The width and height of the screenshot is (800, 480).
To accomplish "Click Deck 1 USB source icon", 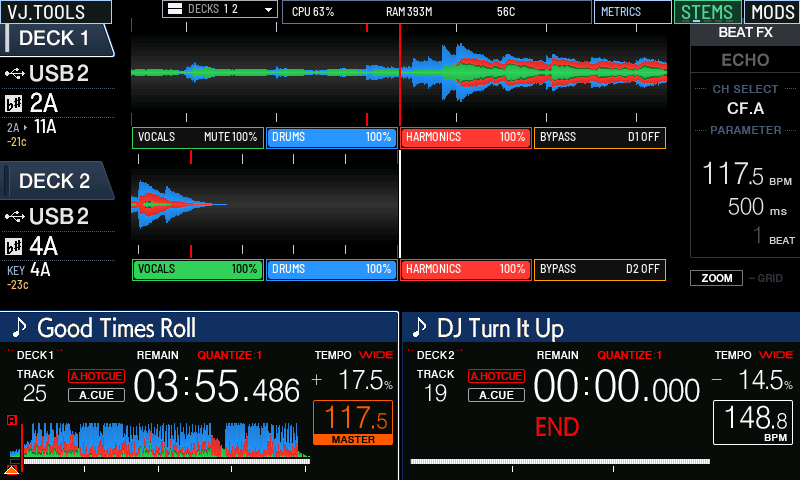I will click(15, 74).
